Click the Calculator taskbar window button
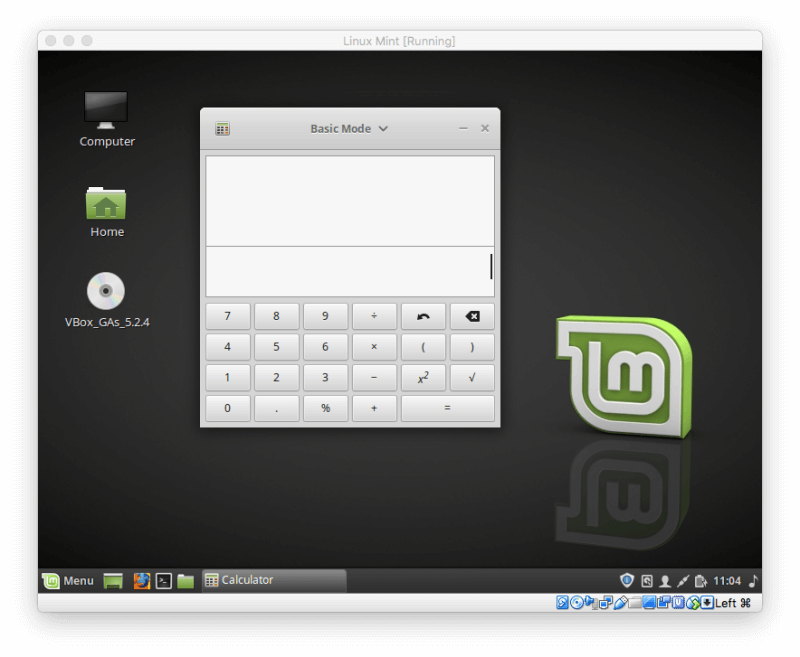Viewport: 800px width, 657px height. point(274,580)
